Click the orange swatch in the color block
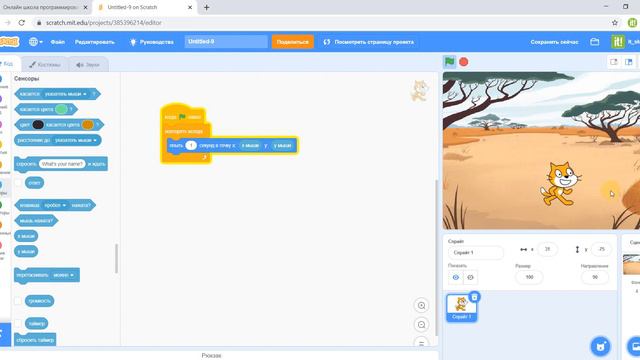640x360 pixels. 87,124
